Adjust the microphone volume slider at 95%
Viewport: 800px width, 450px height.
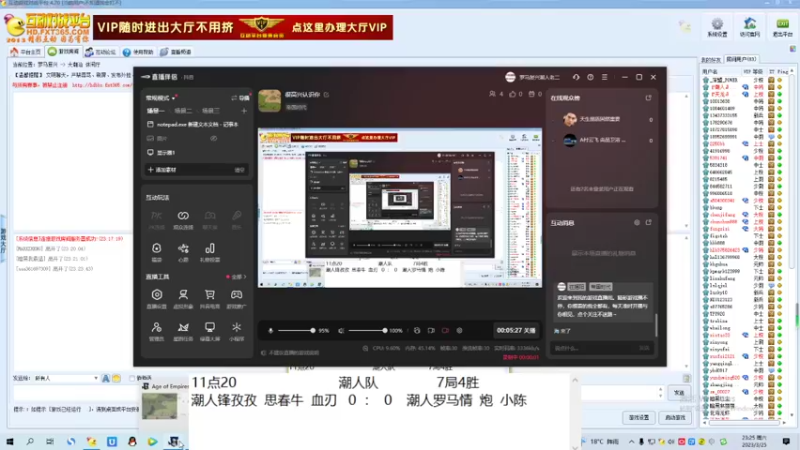(296, 331)
